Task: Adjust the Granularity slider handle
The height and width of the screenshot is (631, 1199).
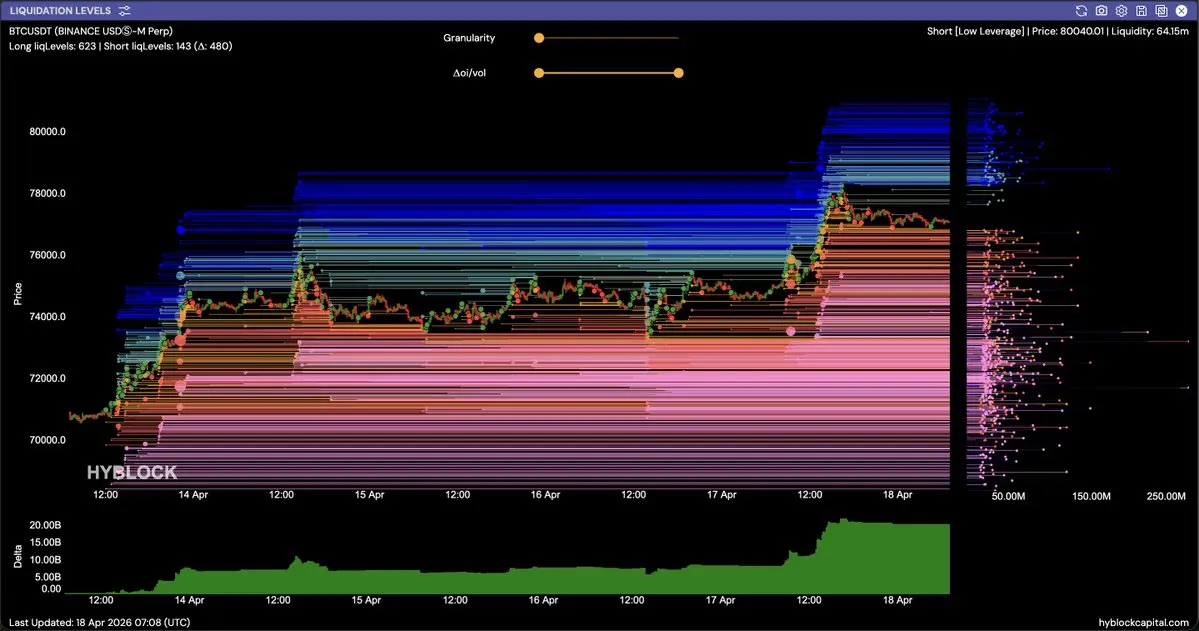Action: coord(539,37)
